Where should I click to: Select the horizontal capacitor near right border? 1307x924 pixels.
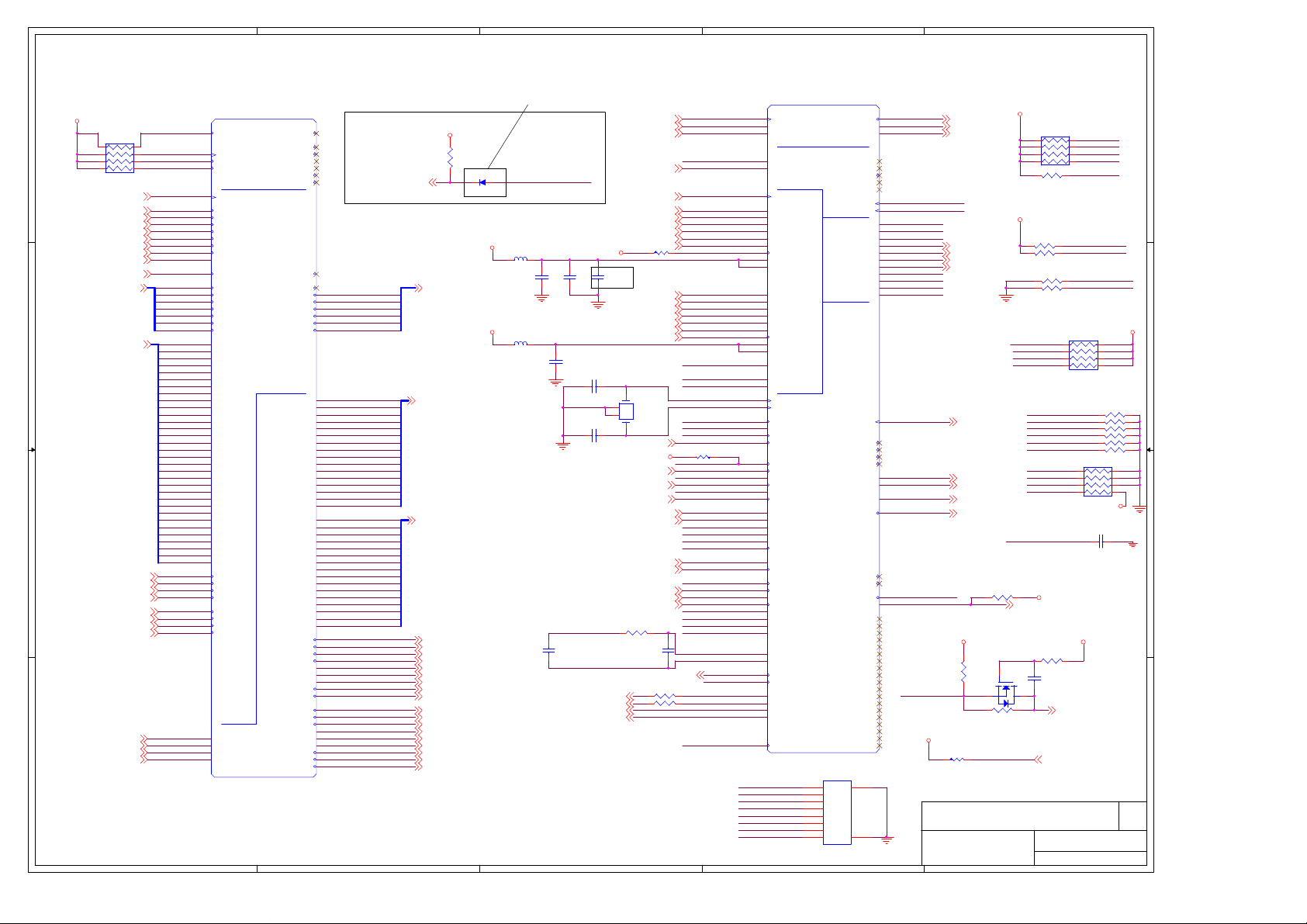1101,542
